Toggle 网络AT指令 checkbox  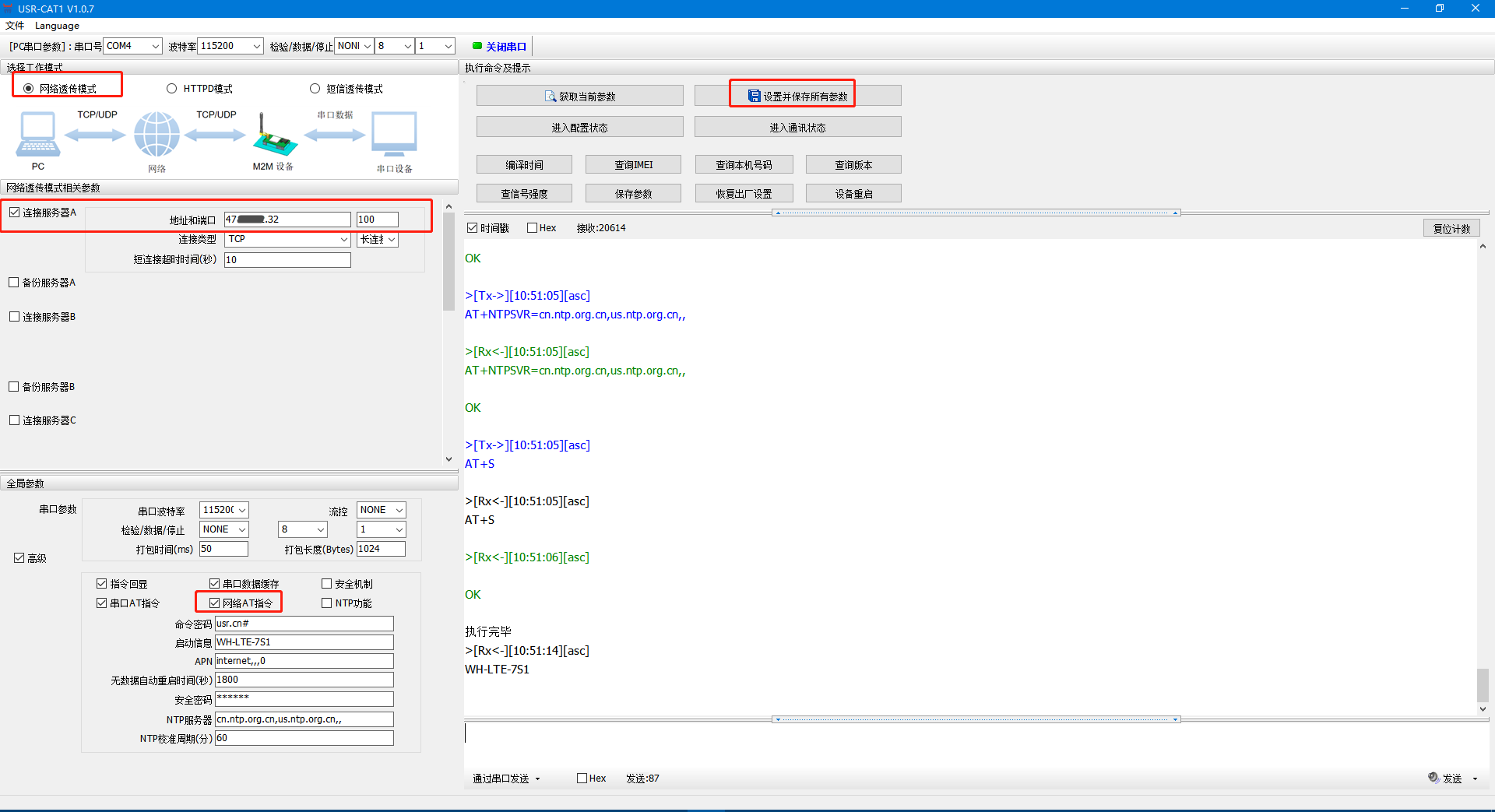[215, 603]
